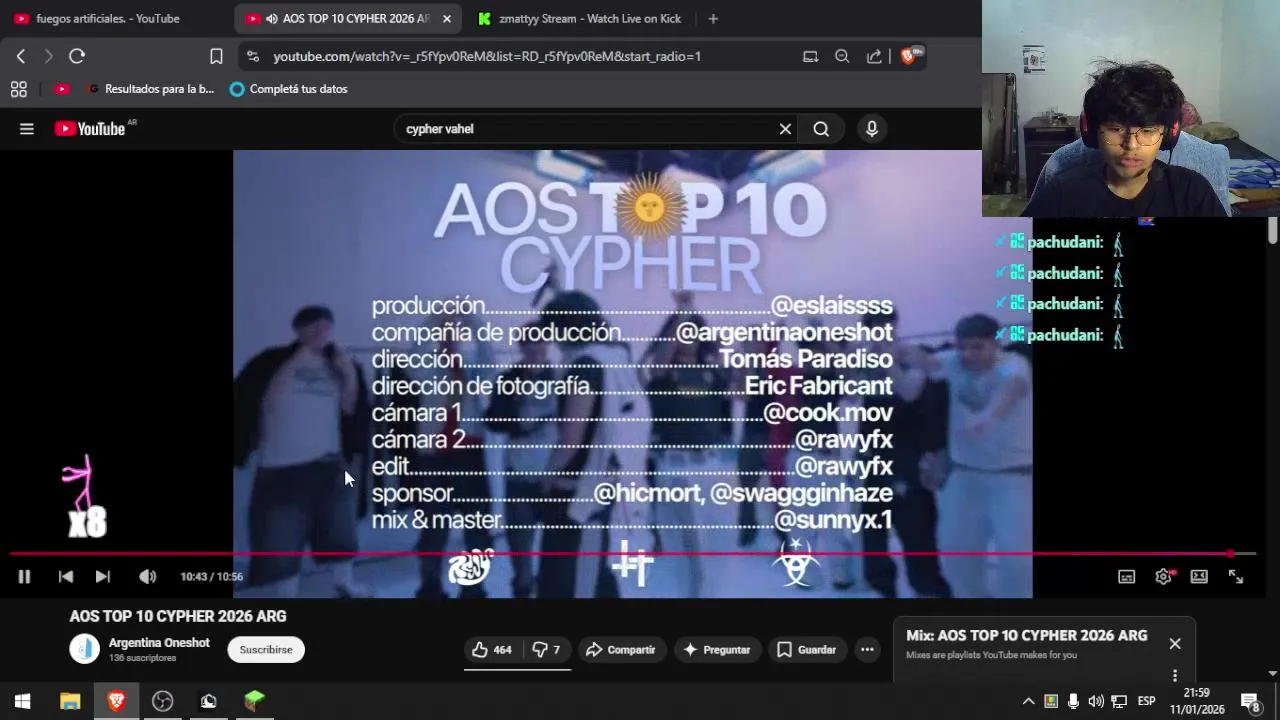Open the YouTube hamburger guide menu

point(27,129)
